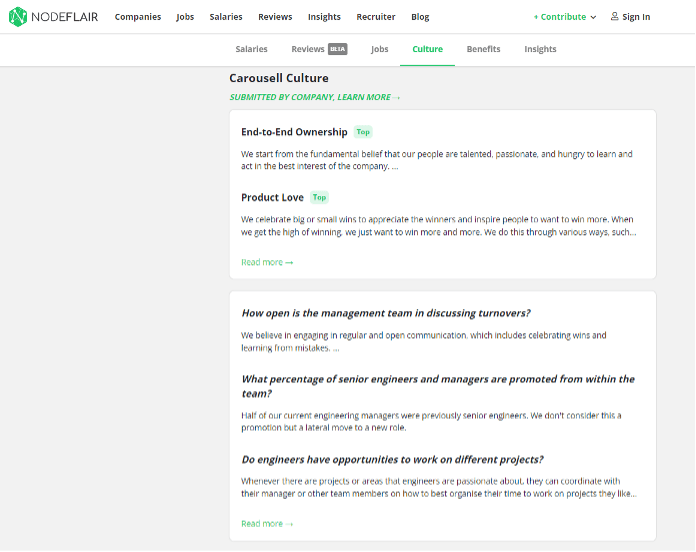
Task: Click the NodeFlair logo
Action: point(53,17)
